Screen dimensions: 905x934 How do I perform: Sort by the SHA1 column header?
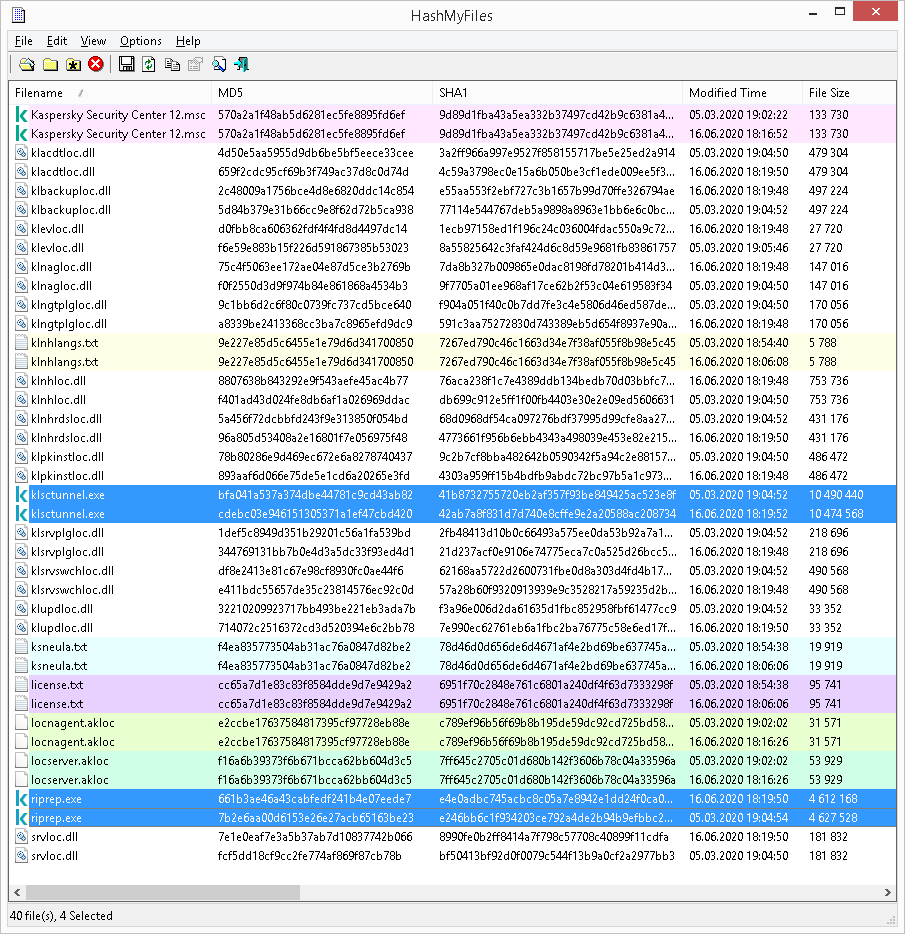[557, 93]
